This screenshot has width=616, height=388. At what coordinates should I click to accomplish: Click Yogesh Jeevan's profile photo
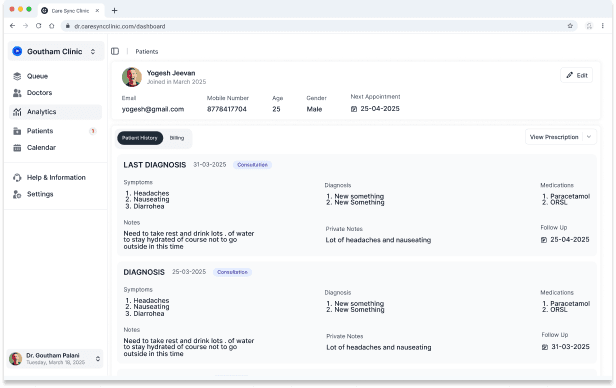pos(132,77)
